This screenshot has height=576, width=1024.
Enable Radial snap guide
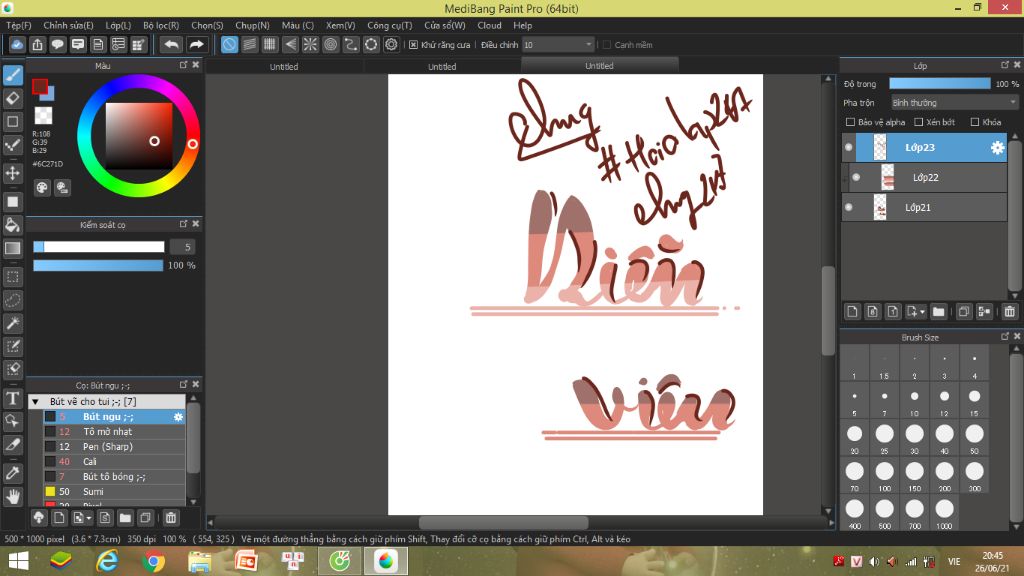310,44
